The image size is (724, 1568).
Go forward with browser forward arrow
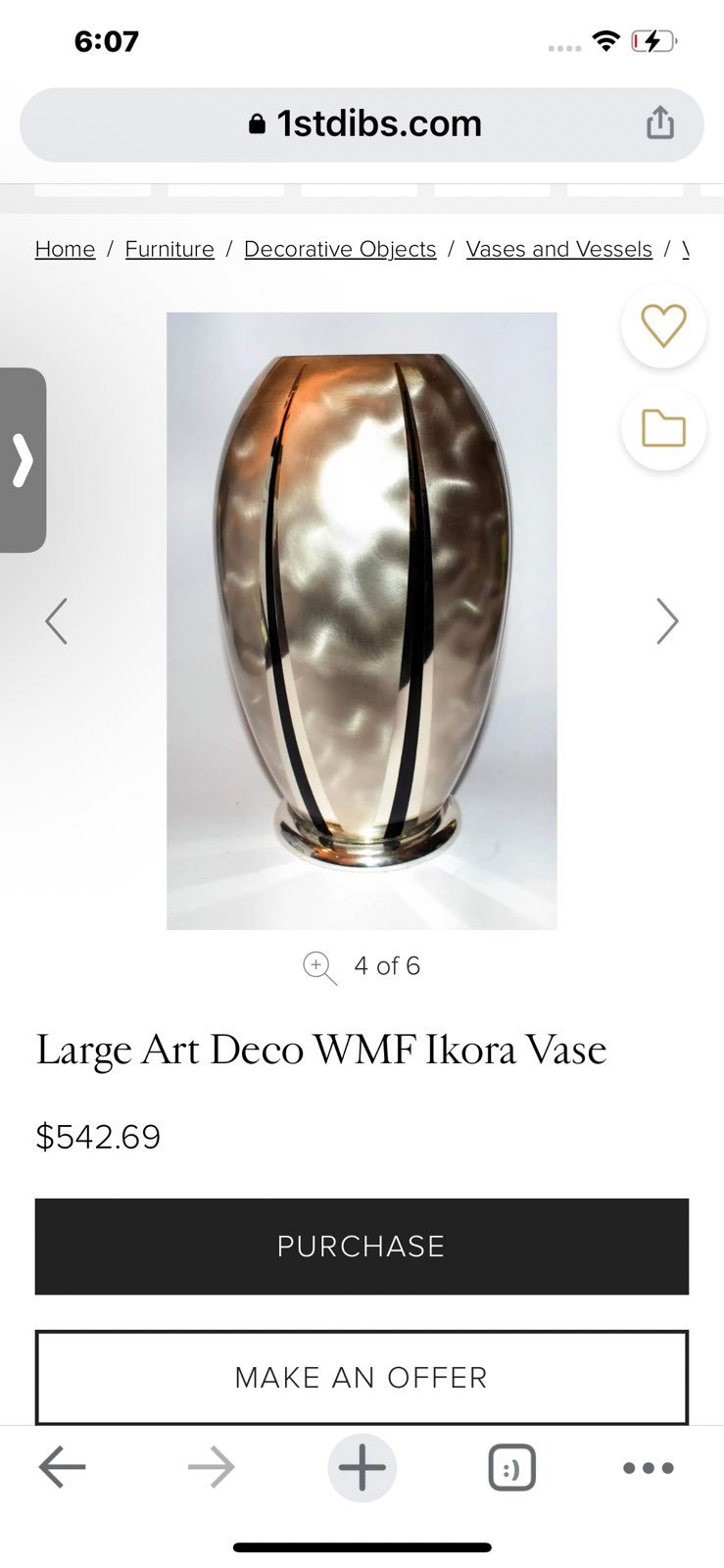pyautogui.click(x=212, y=1467)
